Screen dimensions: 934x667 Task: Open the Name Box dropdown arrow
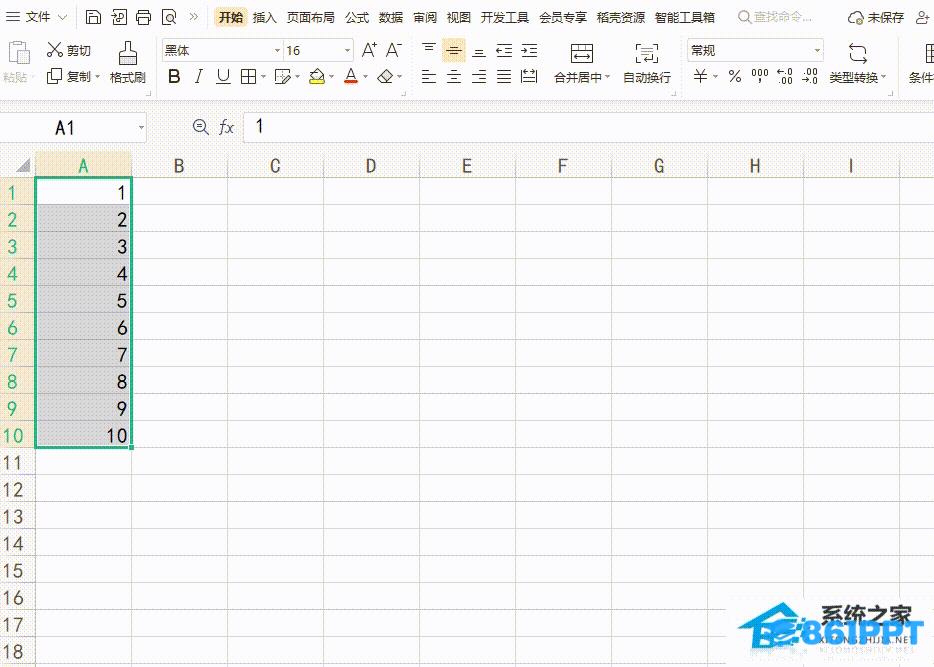[x=141, y=127]
